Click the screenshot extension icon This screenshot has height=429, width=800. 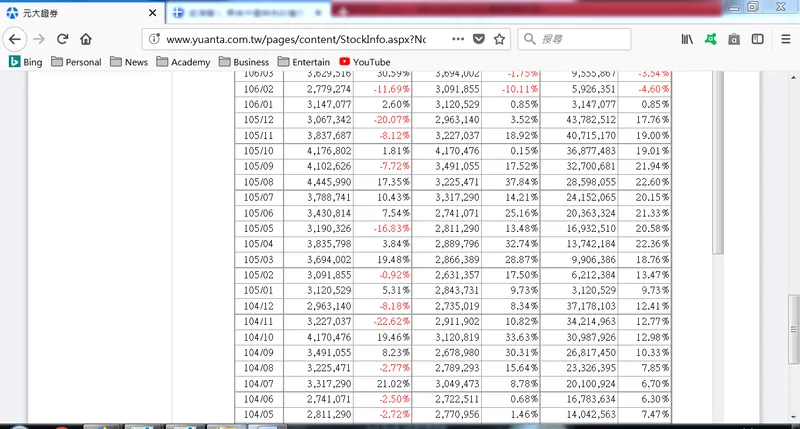(734, 39)
